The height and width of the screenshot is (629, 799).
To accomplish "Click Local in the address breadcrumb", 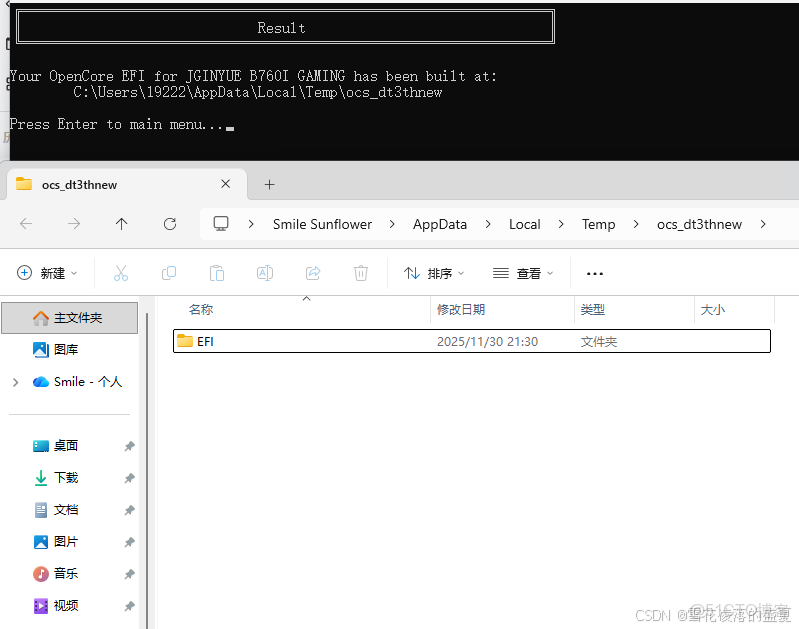I will [524, 224].
